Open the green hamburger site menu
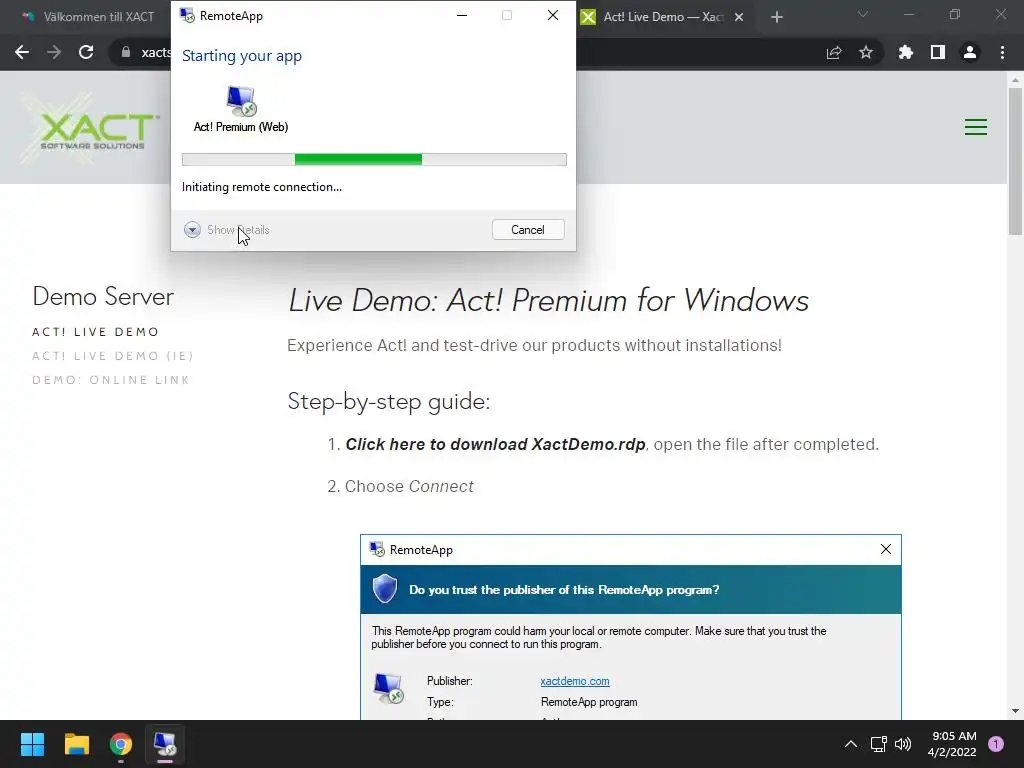Viewport: 1024px width, 768px height. pyautogui.click(x=976, y=127)
